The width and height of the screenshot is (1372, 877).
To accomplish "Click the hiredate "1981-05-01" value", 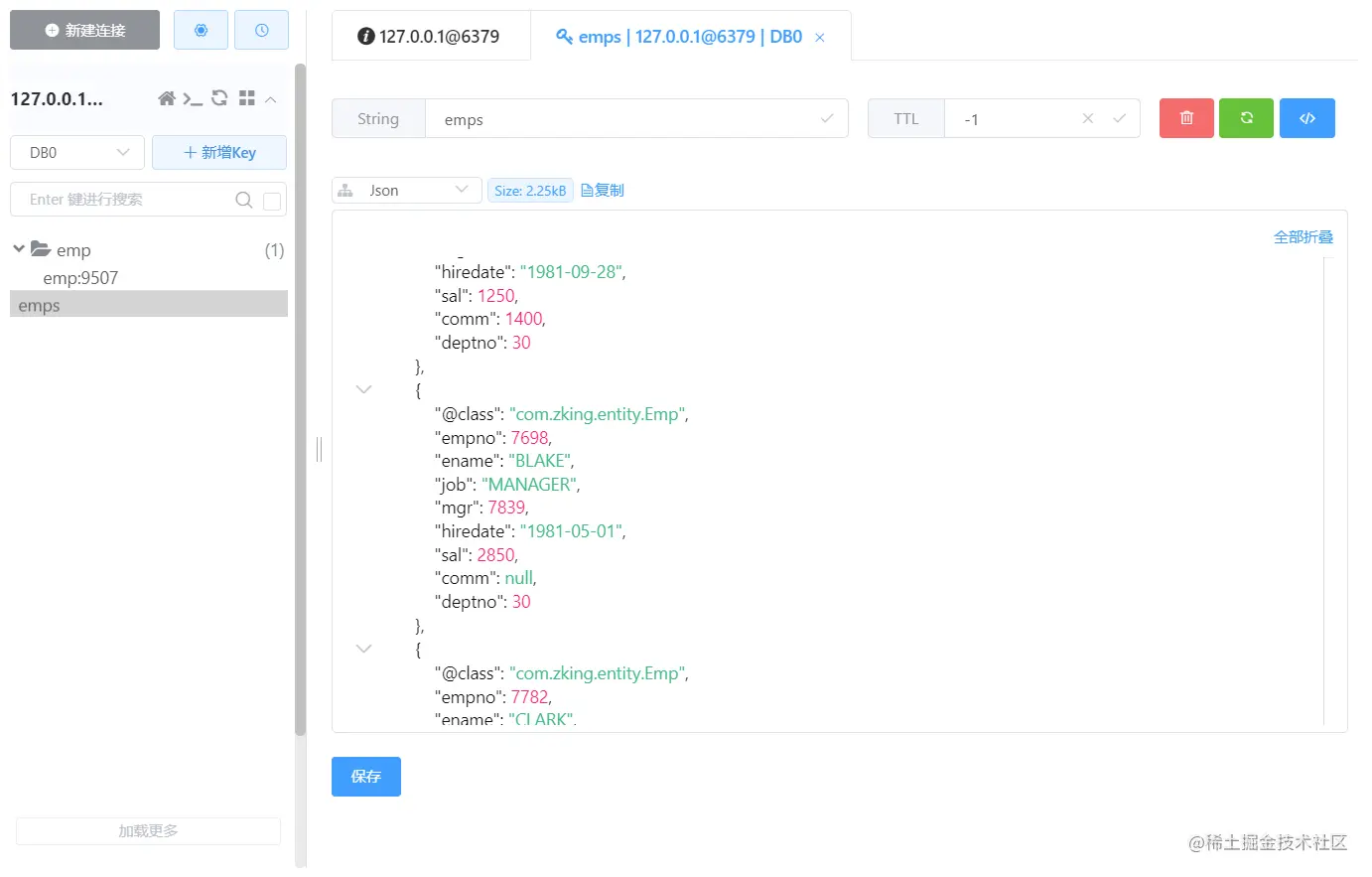I will (x=572, y=531).
